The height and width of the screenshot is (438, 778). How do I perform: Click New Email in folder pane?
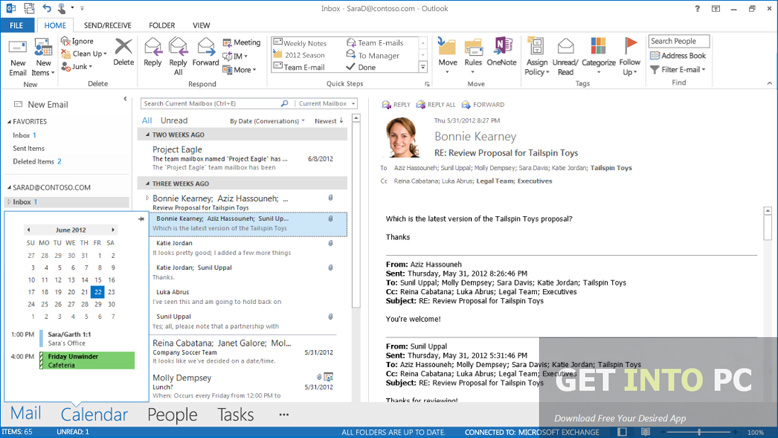click(x=41, y=104)
